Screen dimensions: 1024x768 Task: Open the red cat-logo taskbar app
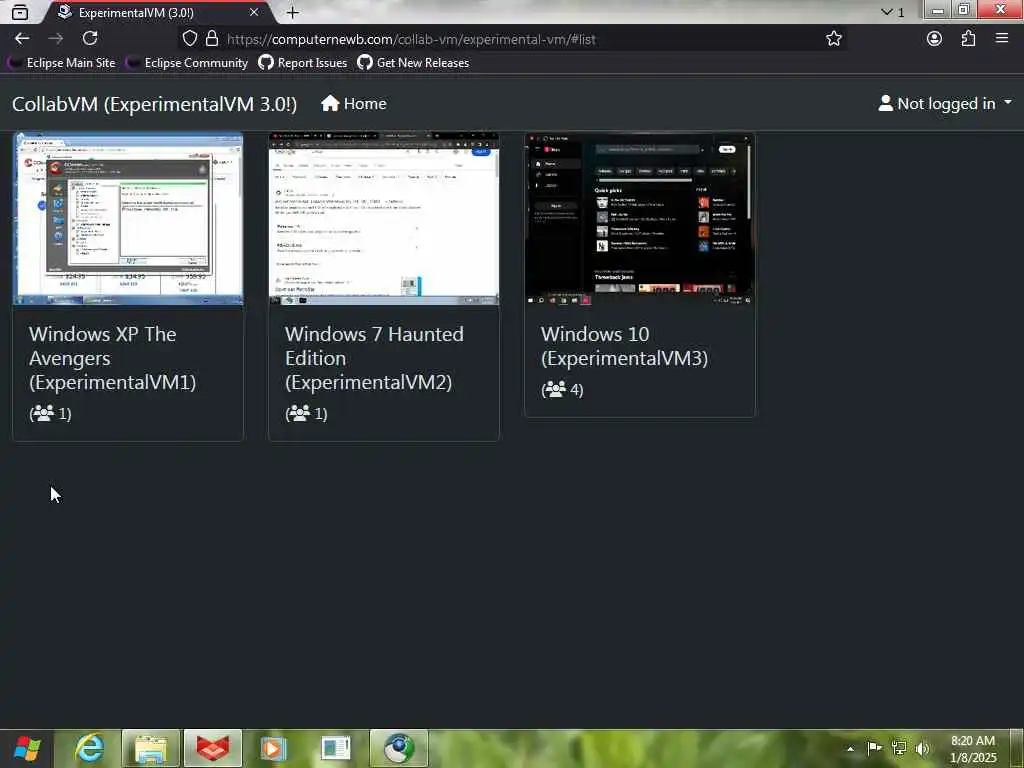coord(213,748)
